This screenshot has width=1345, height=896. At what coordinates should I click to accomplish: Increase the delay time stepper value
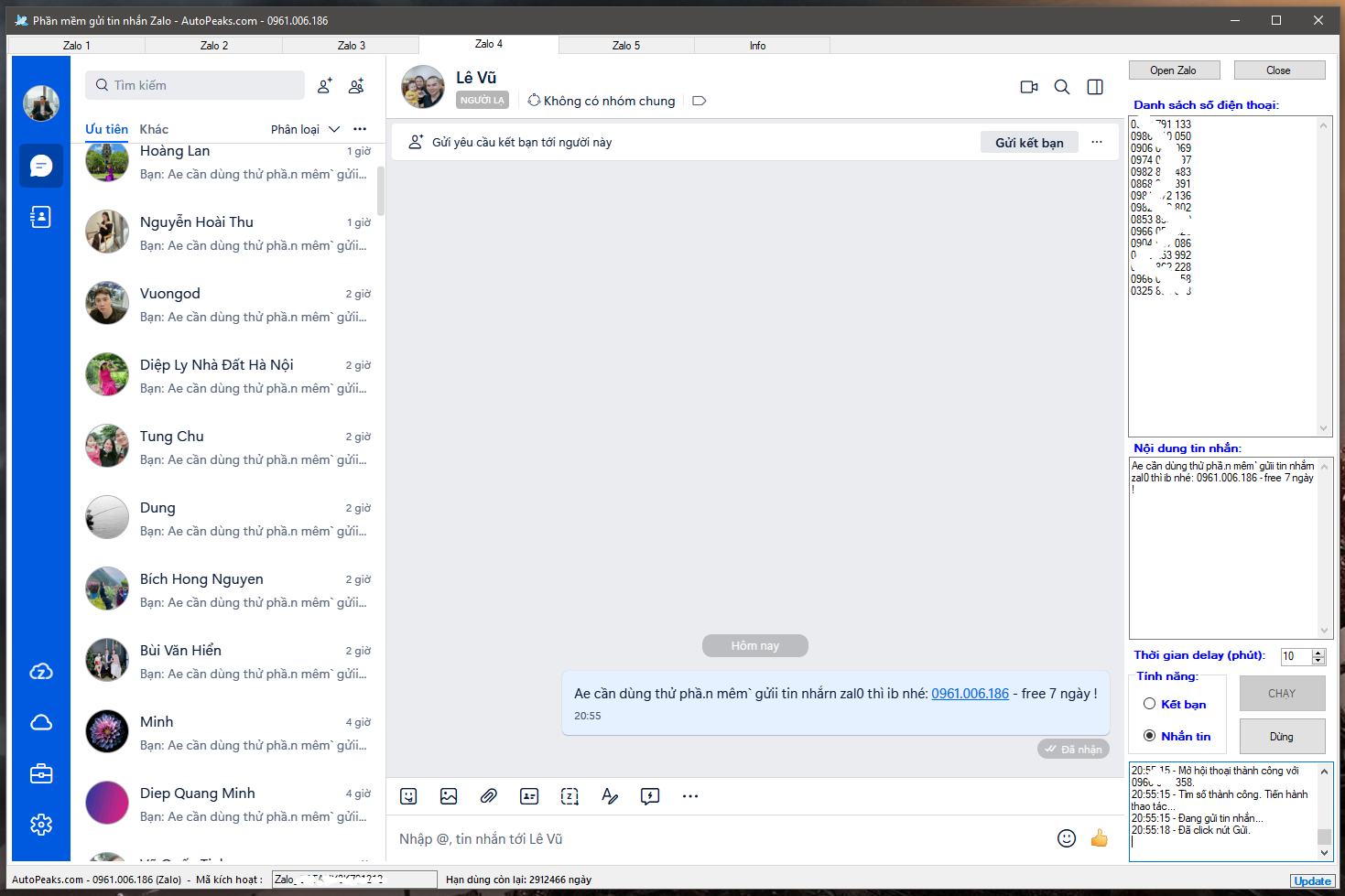(1318, 653)
